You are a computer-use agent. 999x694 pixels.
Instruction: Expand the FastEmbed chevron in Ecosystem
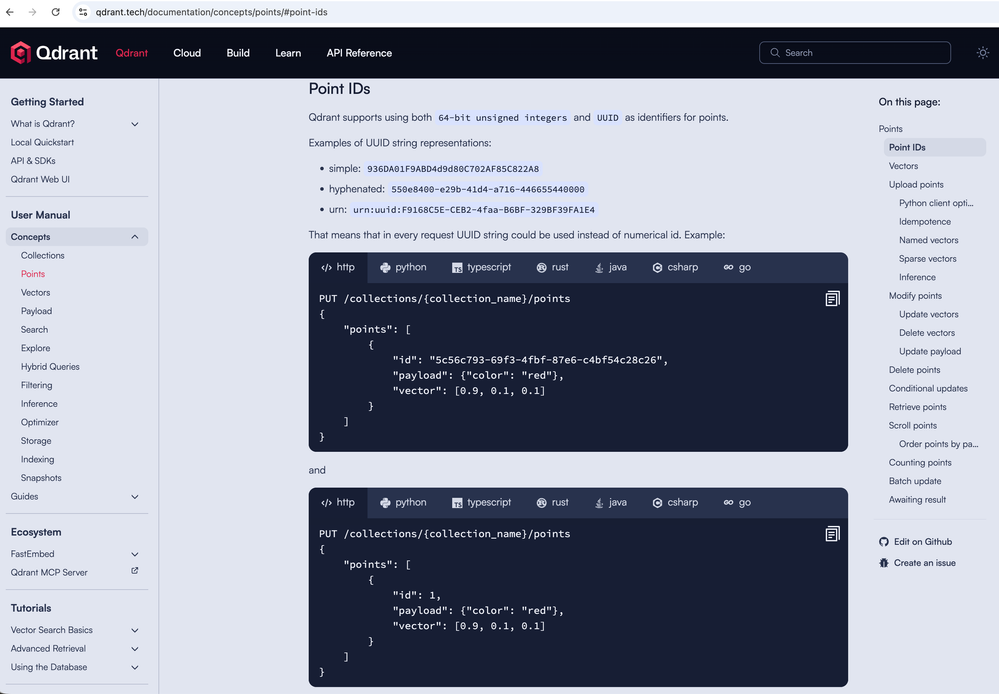tap(135, 554)
